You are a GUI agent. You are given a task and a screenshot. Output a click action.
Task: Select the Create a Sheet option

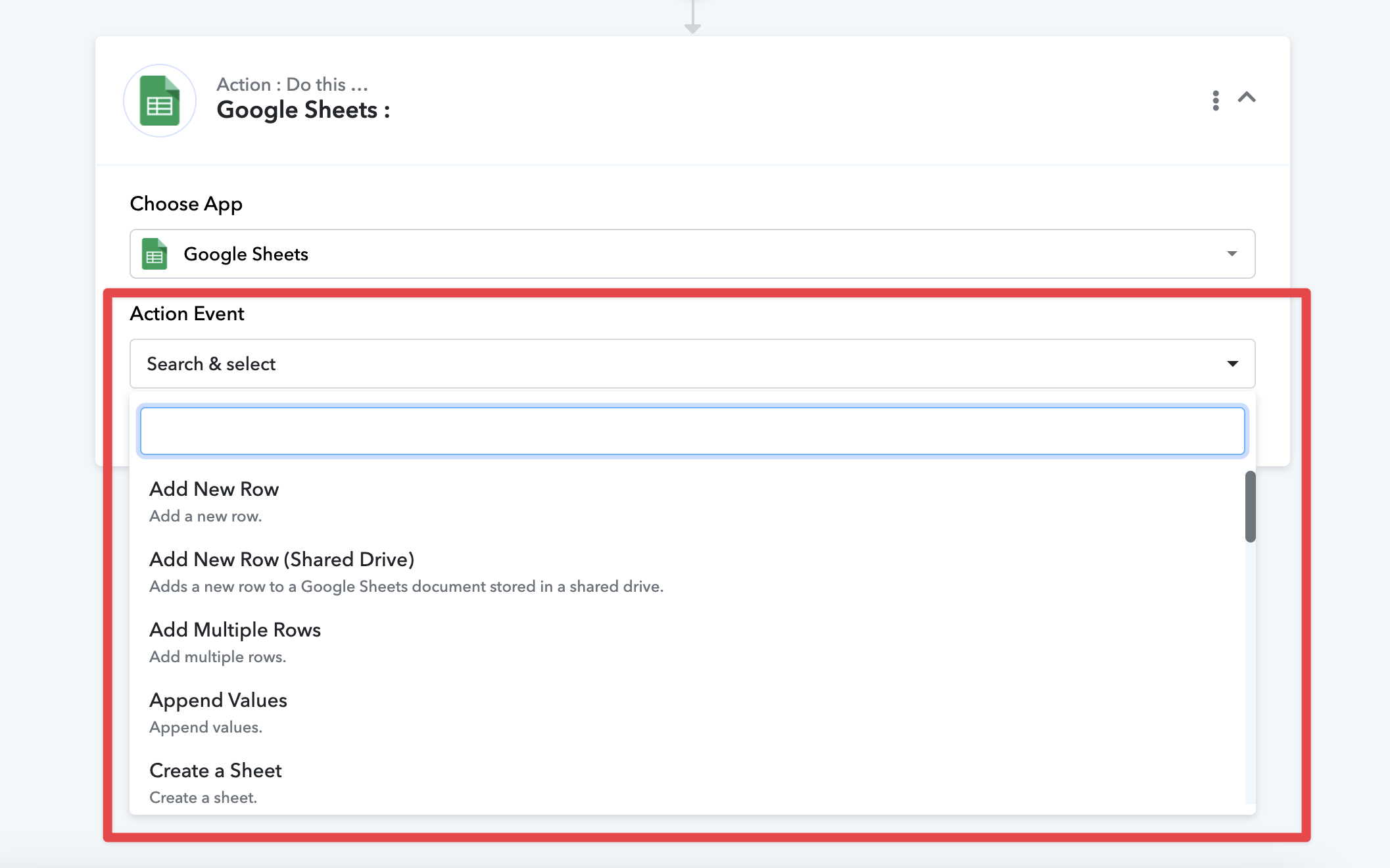click(x=216, y=771)
